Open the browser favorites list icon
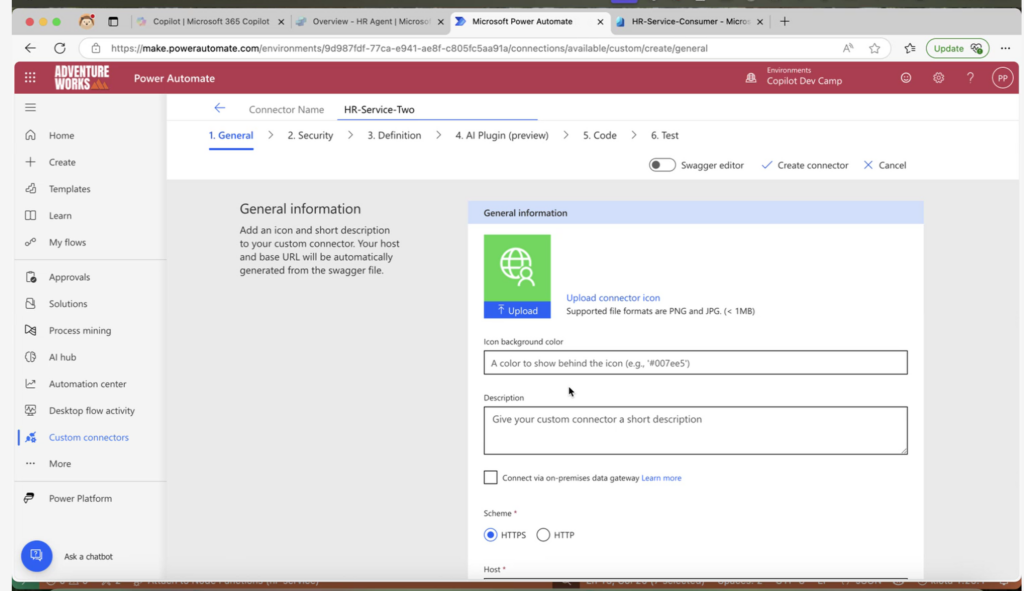 pos(910,48)
